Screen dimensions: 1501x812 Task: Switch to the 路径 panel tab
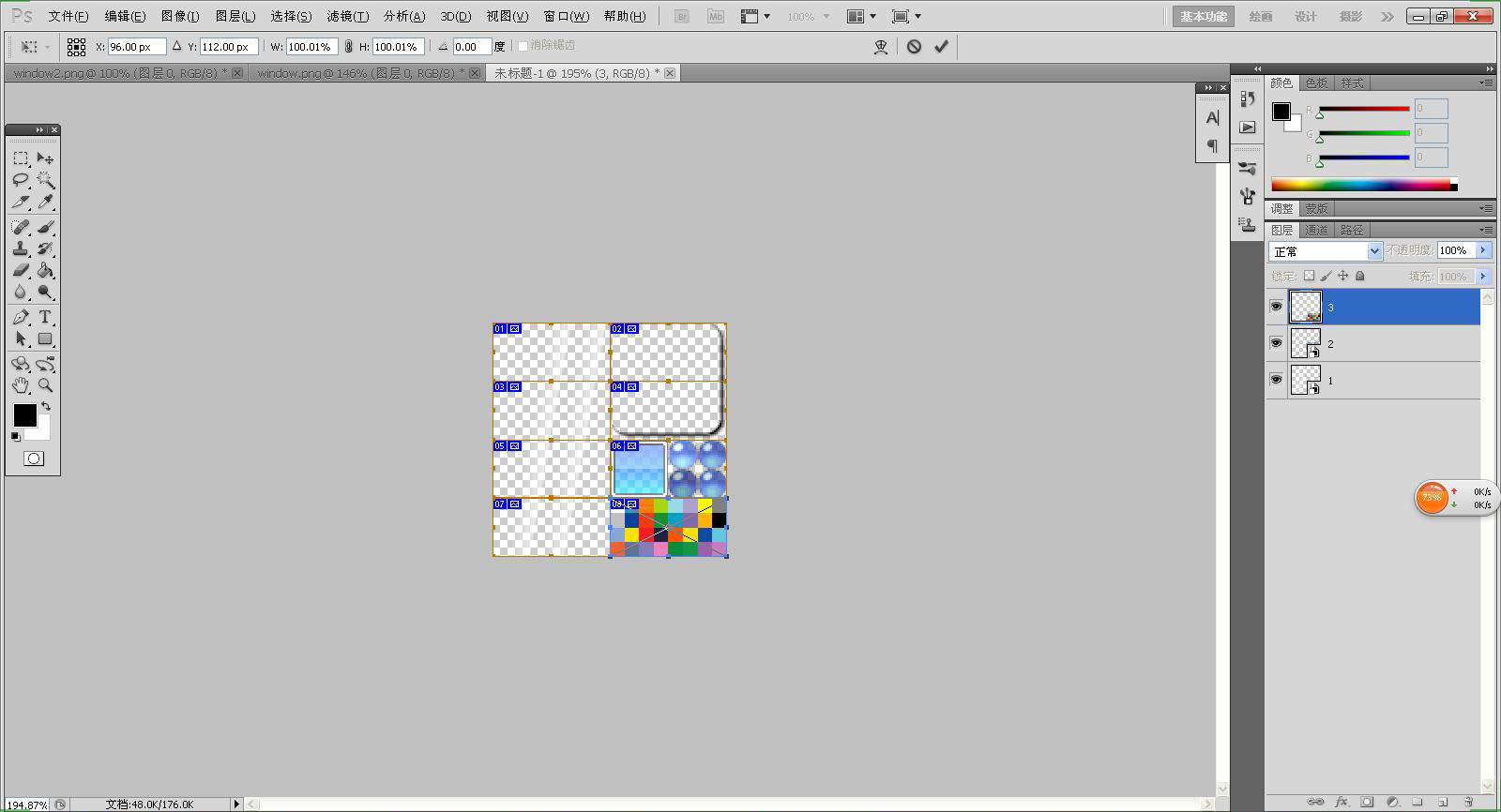coord(1351,230)
